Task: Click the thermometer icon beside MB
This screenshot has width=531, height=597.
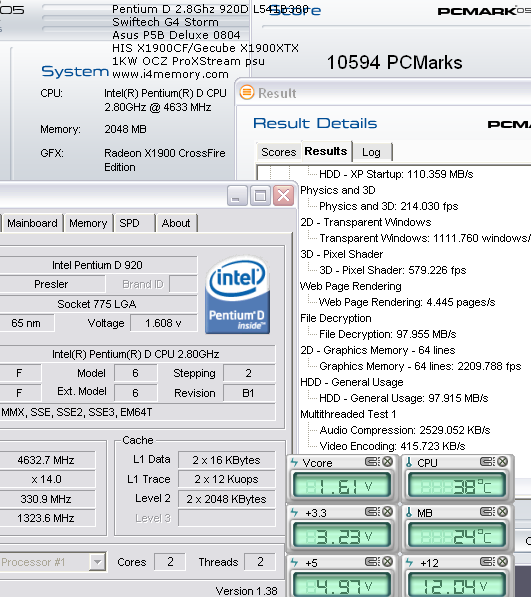Action: tap(409, 512)
